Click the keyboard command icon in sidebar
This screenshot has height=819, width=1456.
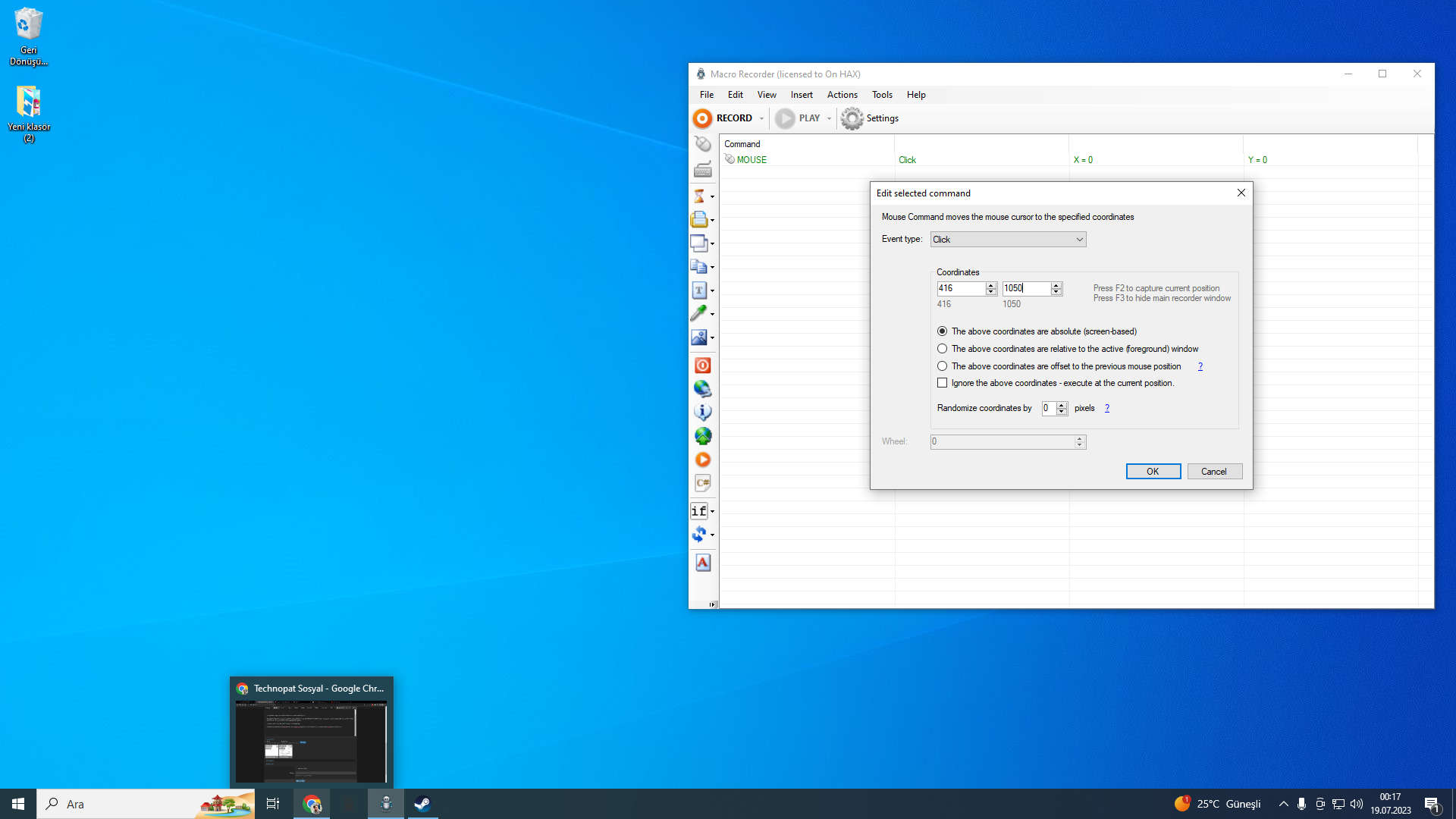(x=702, y=170)
